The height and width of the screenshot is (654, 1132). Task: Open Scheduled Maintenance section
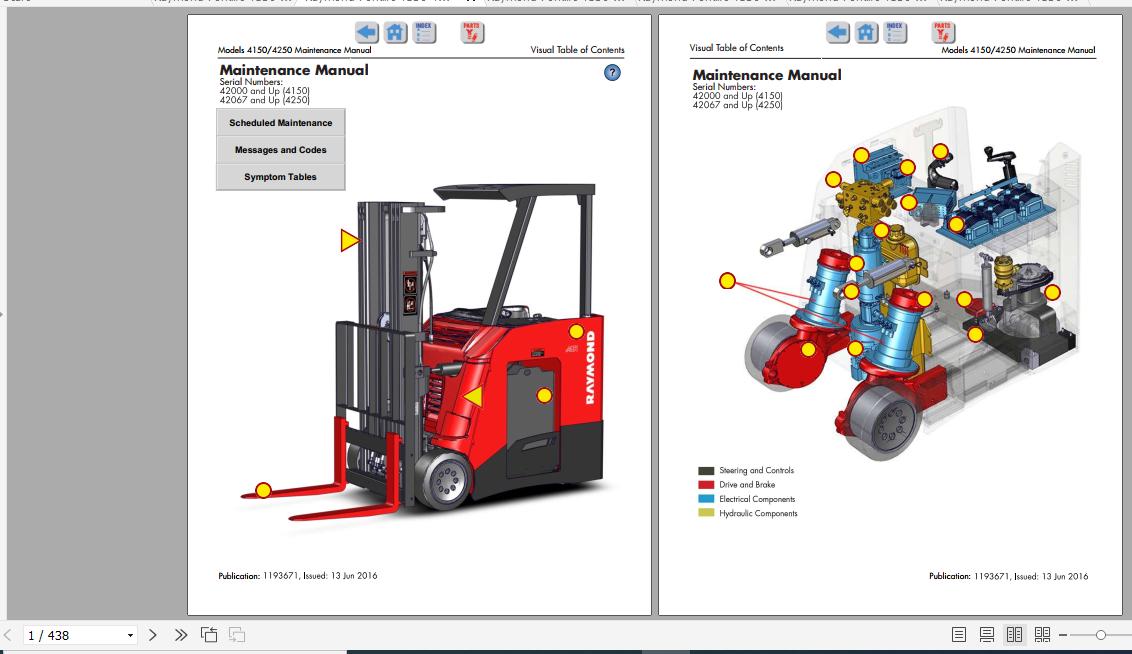coord(281,123)
